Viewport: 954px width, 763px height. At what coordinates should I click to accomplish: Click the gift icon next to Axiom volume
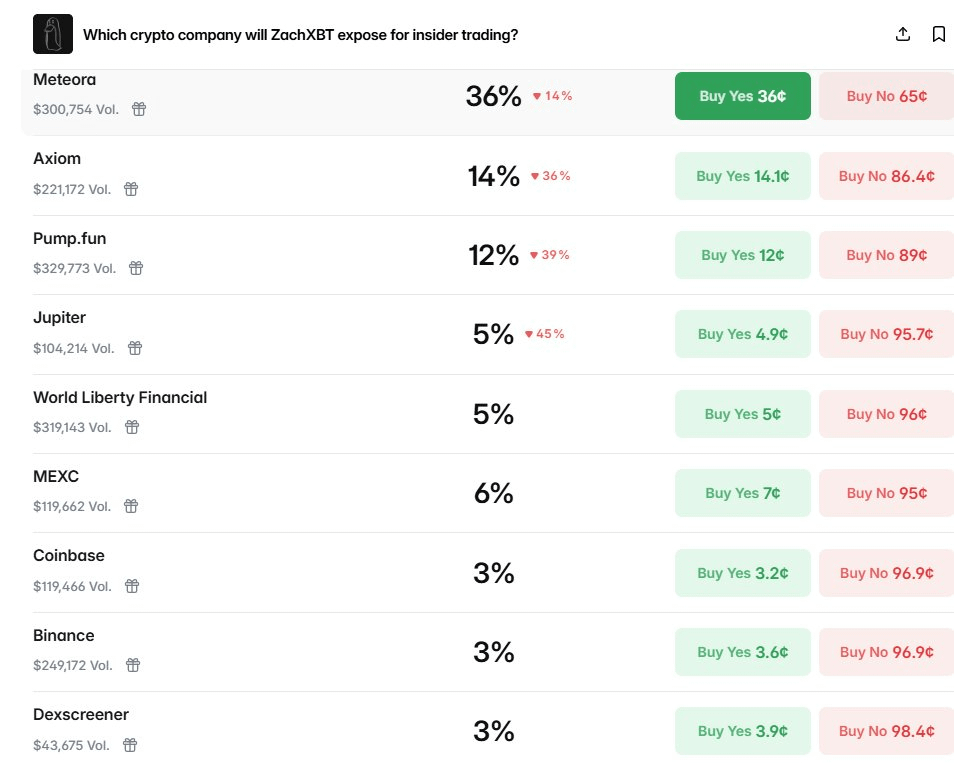coord(131,189)
